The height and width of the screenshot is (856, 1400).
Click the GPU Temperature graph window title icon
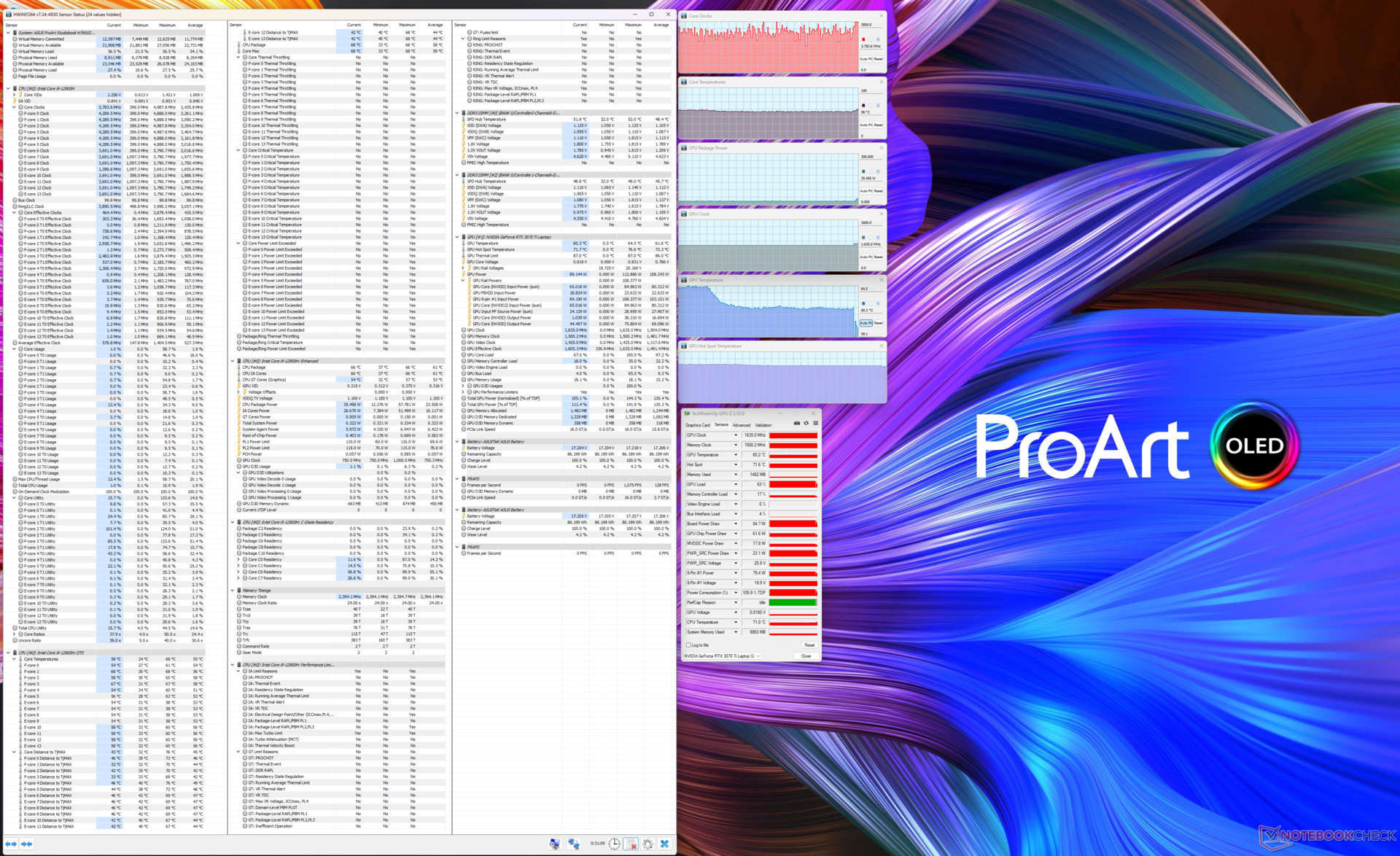(684, 280)
